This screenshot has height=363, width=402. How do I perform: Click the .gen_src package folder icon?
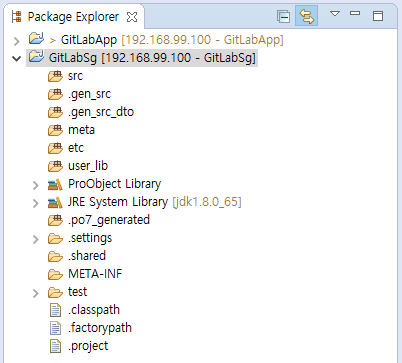tap(55, 94)
